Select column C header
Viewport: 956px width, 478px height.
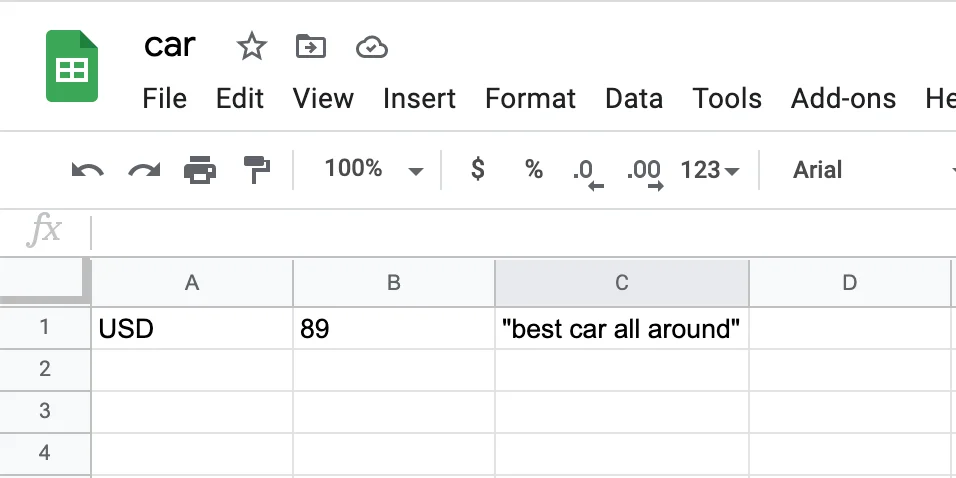pyautogui.click(x=621, y=283)
